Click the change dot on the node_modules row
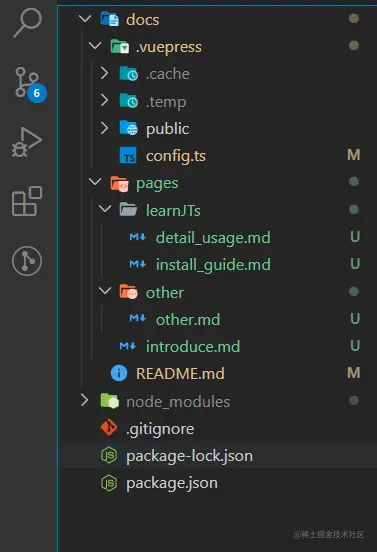 tap(354, 400)
